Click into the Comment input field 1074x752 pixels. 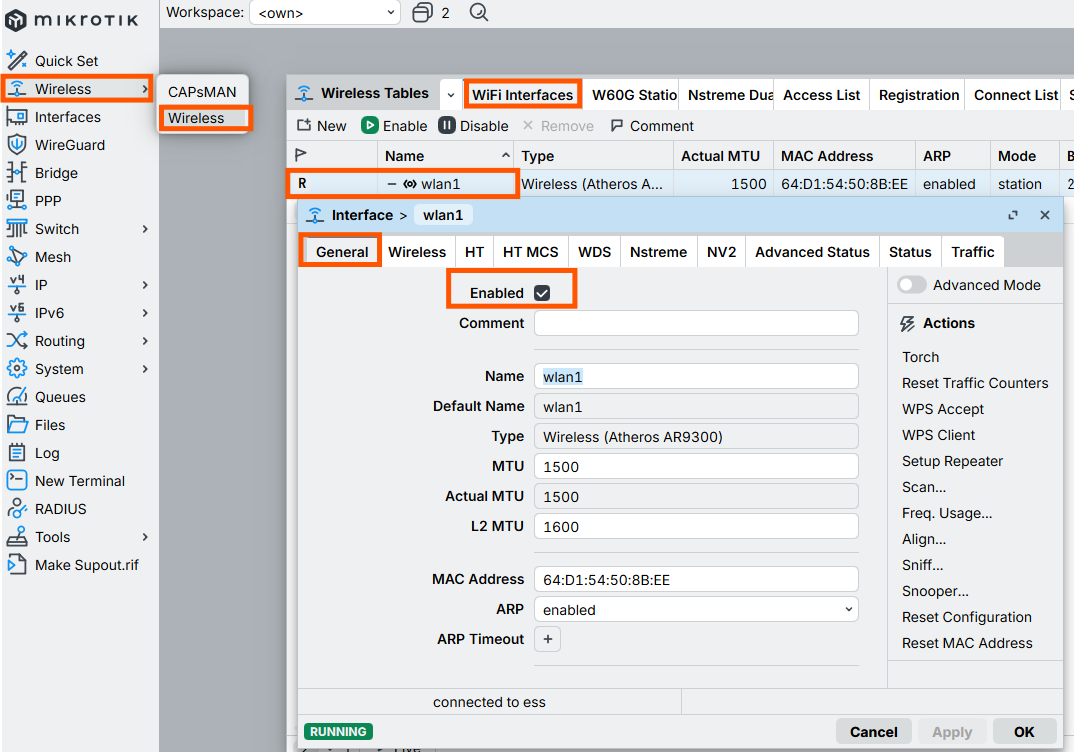(696, 323)
